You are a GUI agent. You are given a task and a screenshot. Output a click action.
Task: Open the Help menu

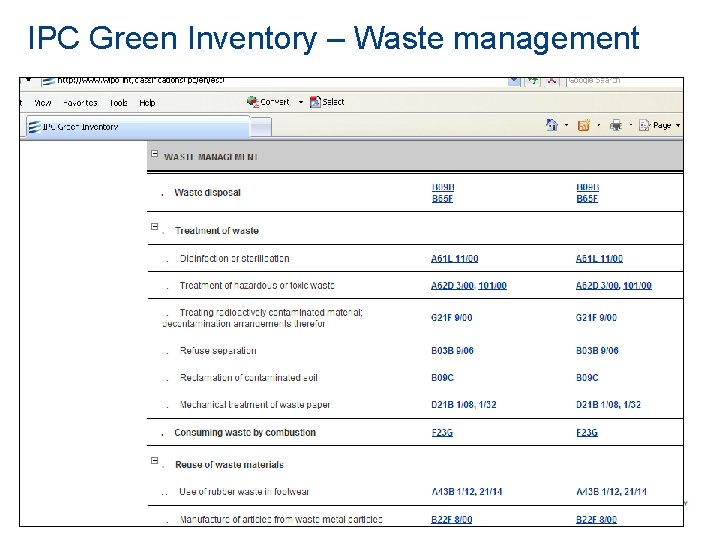[x=147, y=103]
